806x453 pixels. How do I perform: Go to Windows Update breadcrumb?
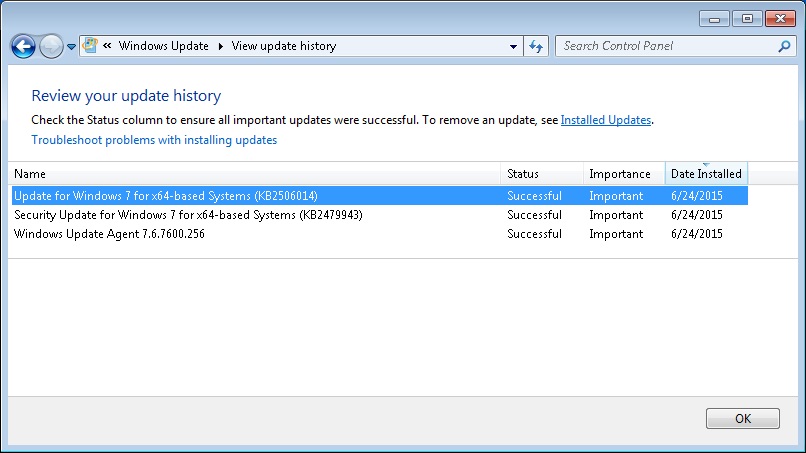163,46
